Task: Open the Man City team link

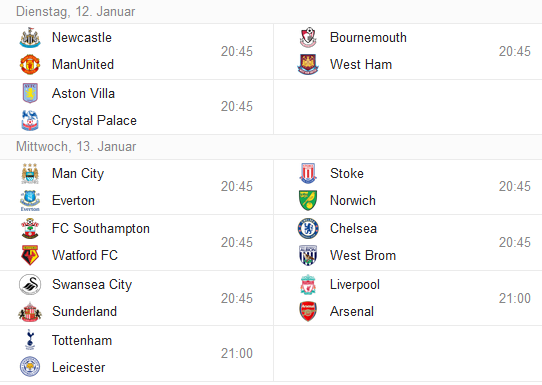Action: click(78, 173)
